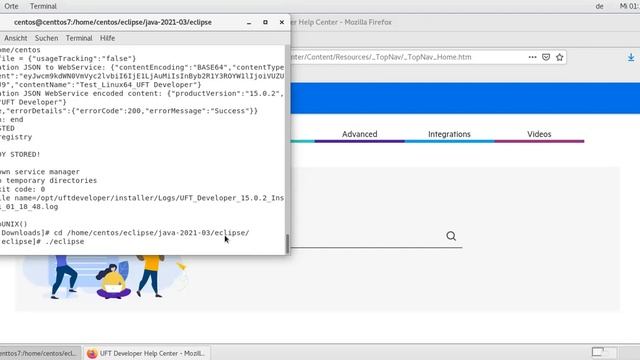Open the Terminal menu in terminal window
The width and height of the screenshot is (640, 360).
79,38
